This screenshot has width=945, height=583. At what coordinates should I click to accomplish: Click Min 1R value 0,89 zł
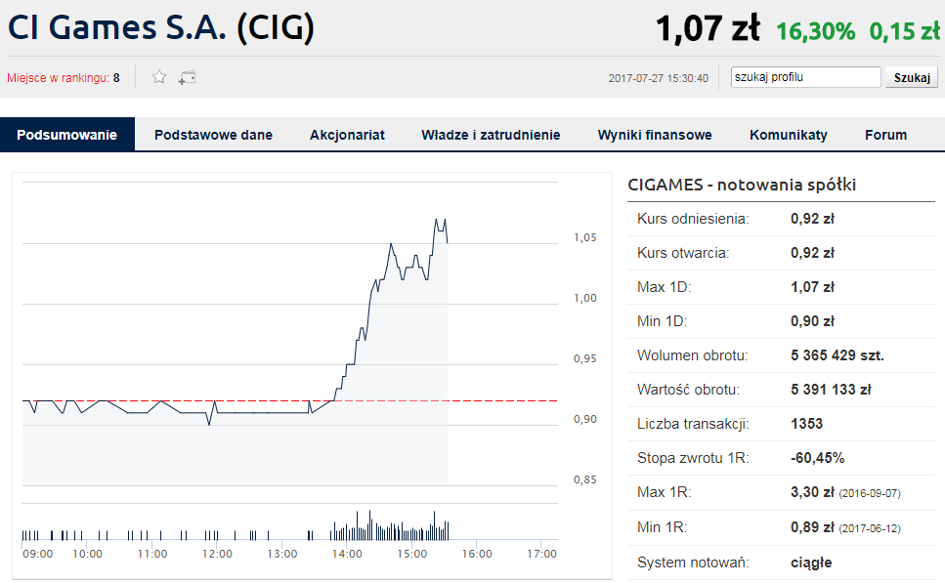click(812, 527)
